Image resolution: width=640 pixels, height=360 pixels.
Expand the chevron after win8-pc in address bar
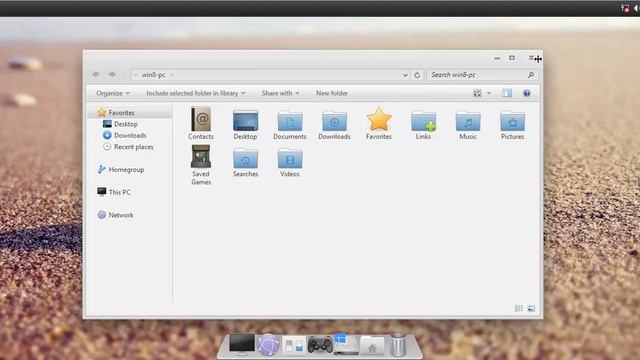point(172,75)
